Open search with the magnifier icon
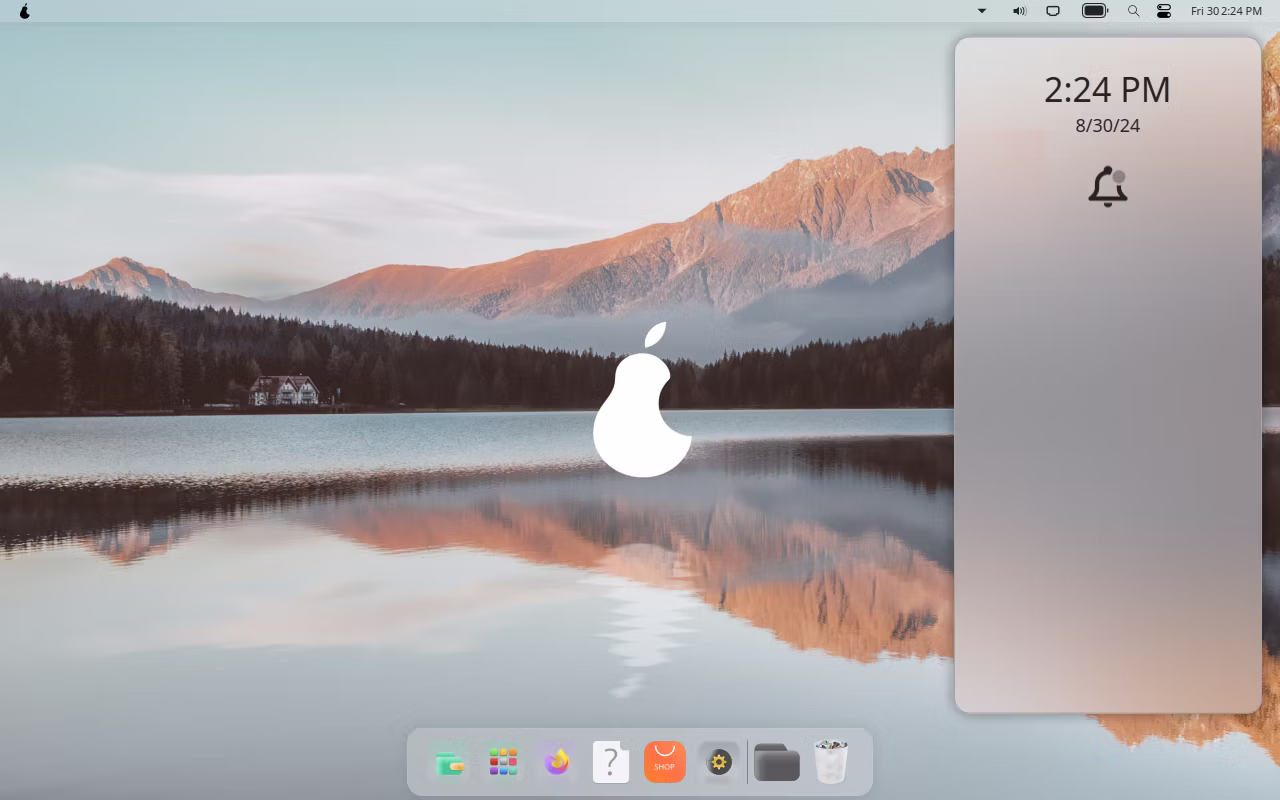The width and height of the screenshot is (1280, 800). click(1133, 11)
